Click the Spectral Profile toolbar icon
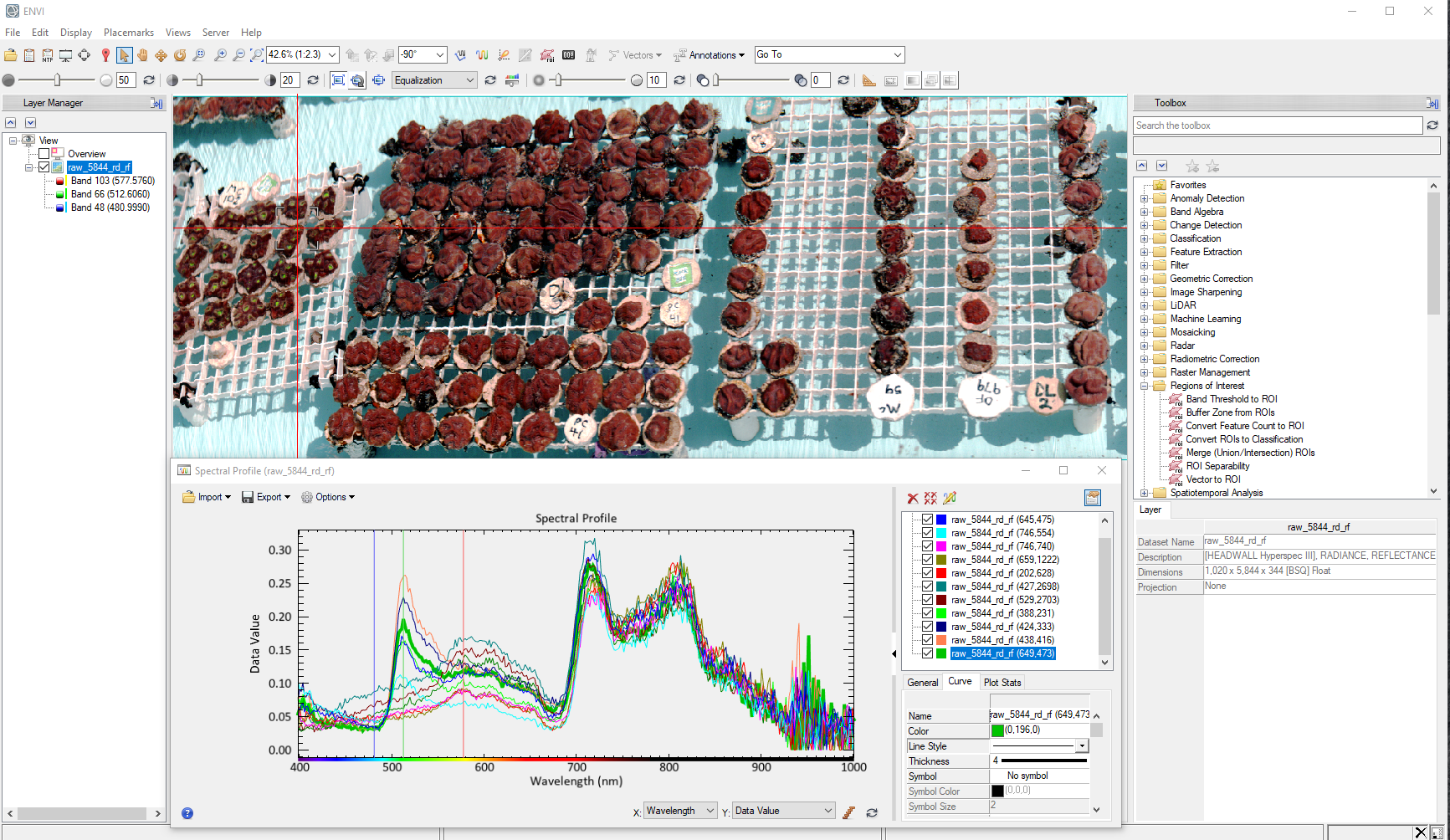The height and width of the screenshot is (840, 1450). [x=482, y=55]
